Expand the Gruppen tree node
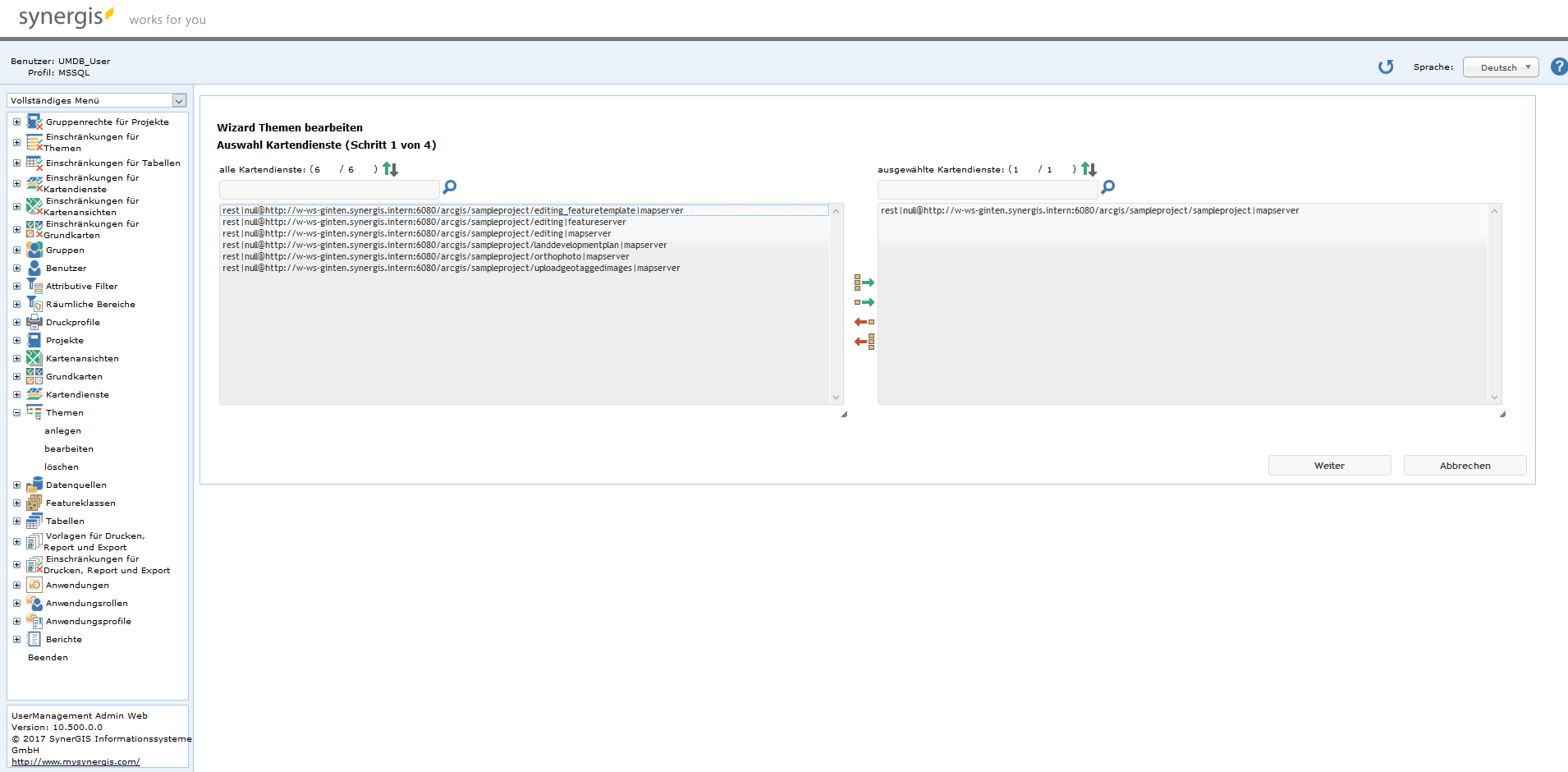 pyautogui.click(x=16, y=250)
